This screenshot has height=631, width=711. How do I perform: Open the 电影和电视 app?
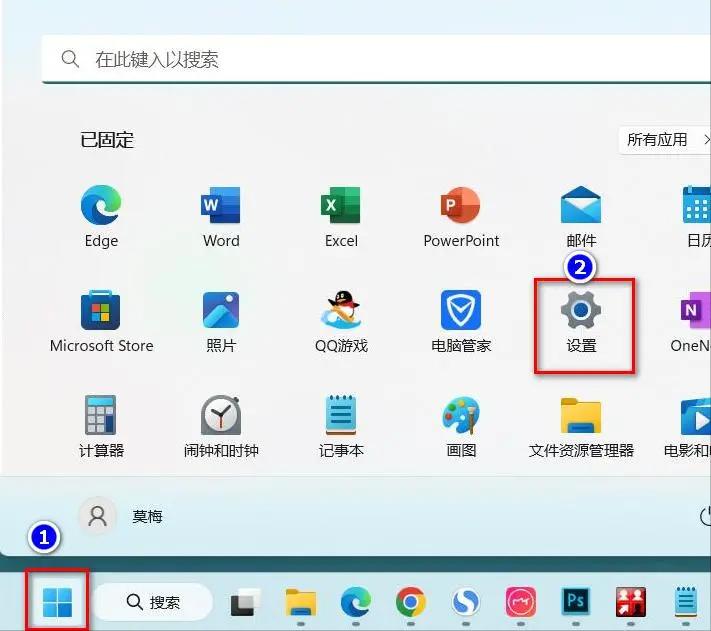[x=688, y=427]
